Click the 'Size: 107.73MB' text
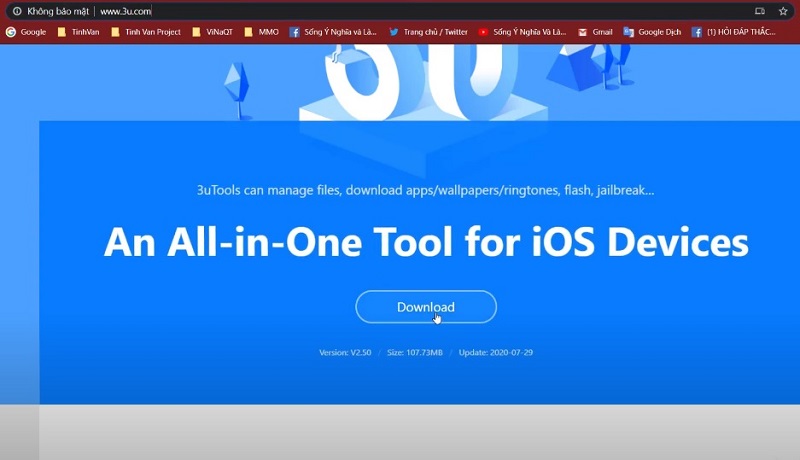 tap(415, 352)
